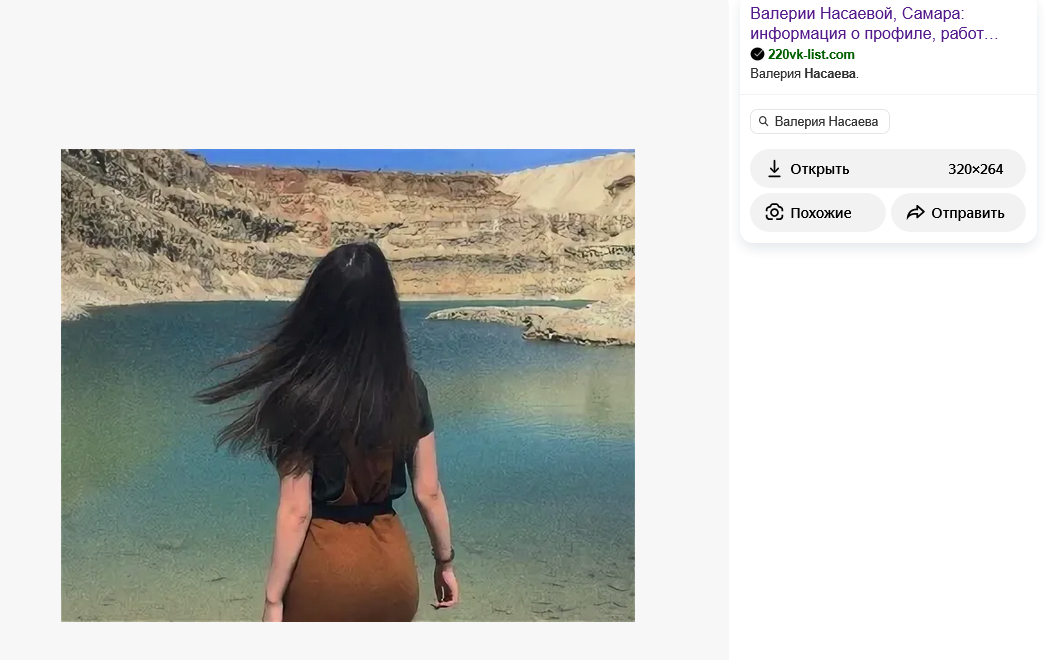Click the share arrow icon in Отправить
Screen dimensions: 1046x660
[915, 212]
